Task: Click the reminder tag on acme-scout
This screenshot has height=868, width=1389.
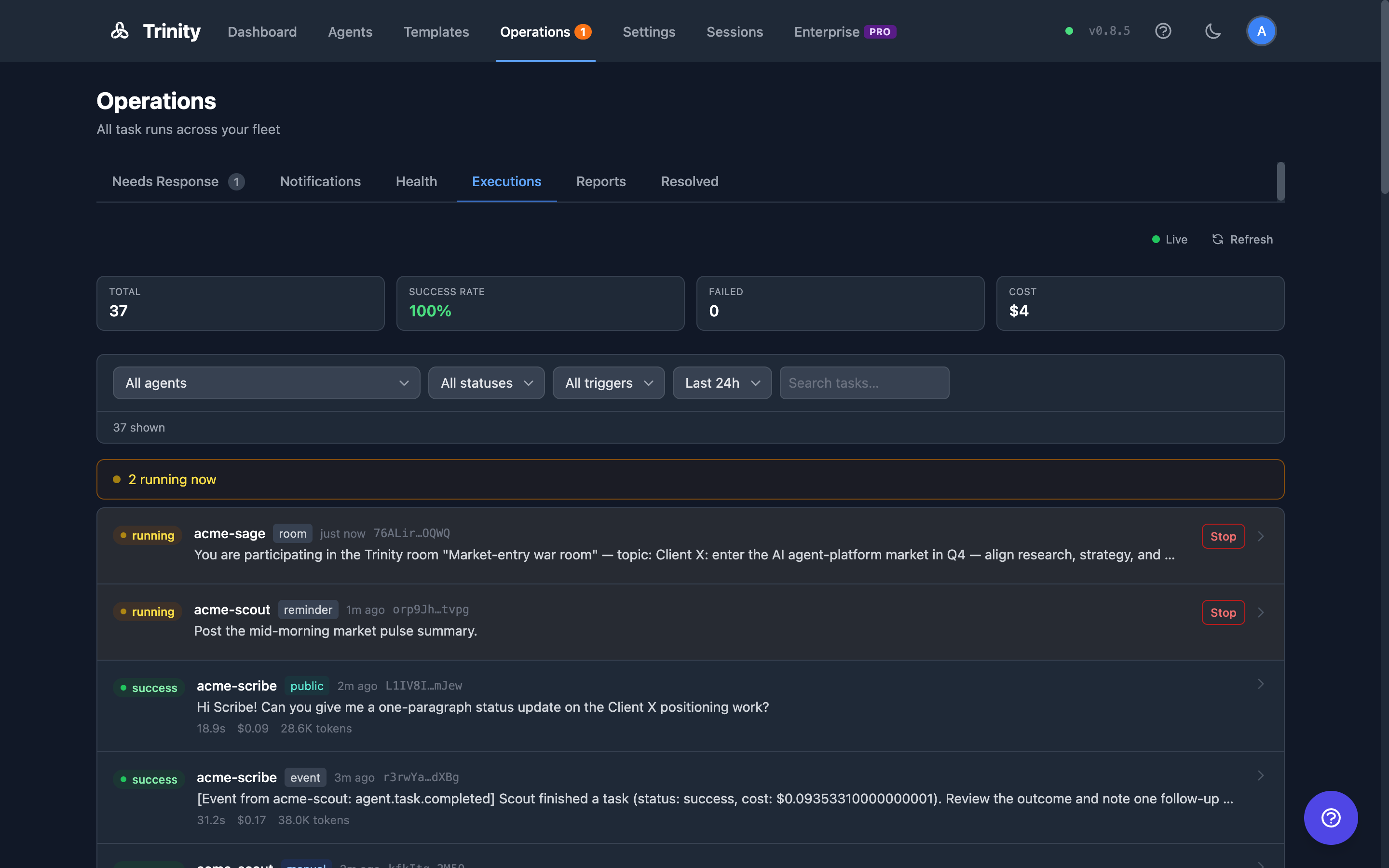Action: 308,610
